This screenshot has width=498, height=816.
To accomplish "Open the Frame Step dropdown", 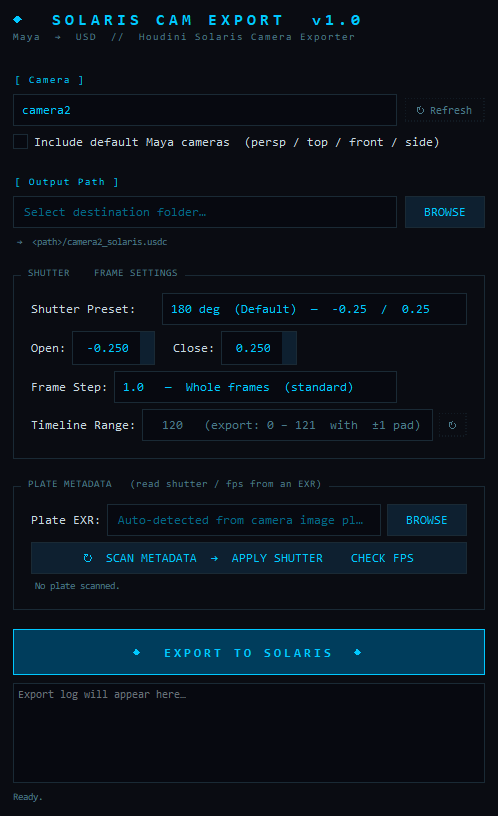I will [x=255, y=387].
